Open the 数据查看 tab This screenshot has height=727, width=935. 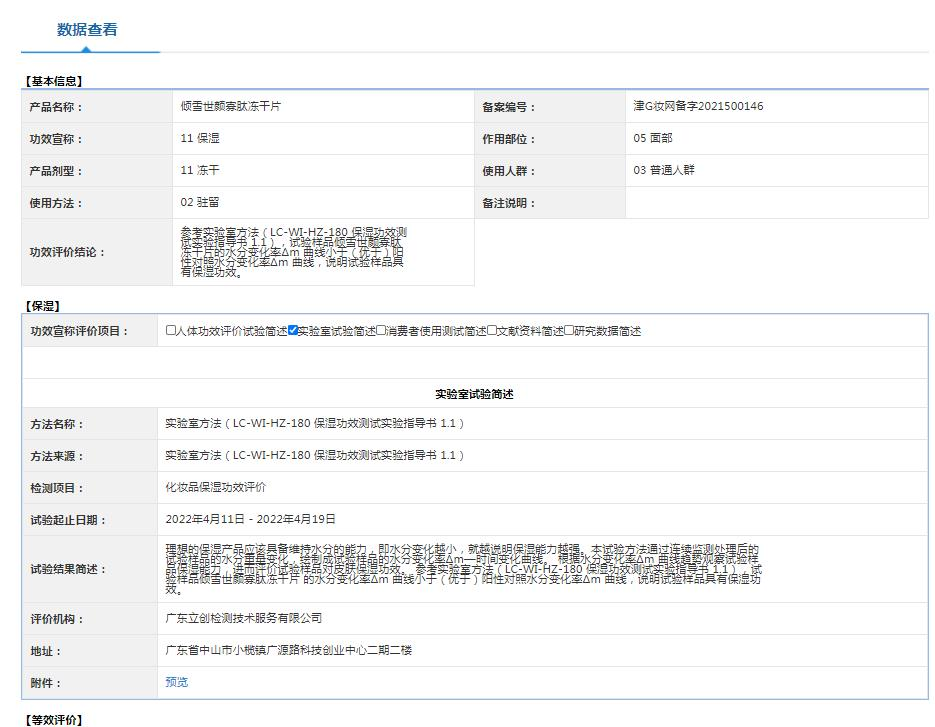(x=88, y=30)
